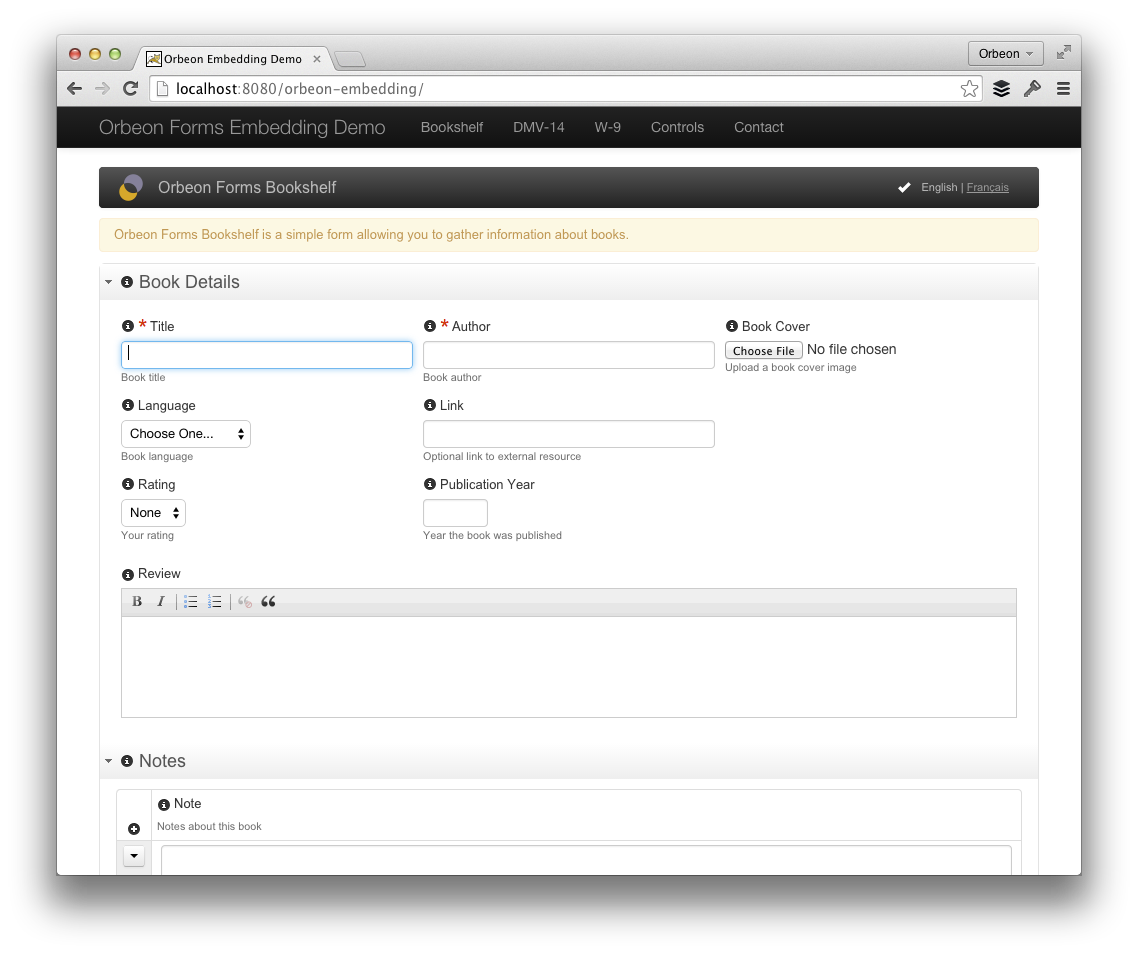Show help info for Link field
This screenshot has height=954, width=1138.
click(430, 405)
